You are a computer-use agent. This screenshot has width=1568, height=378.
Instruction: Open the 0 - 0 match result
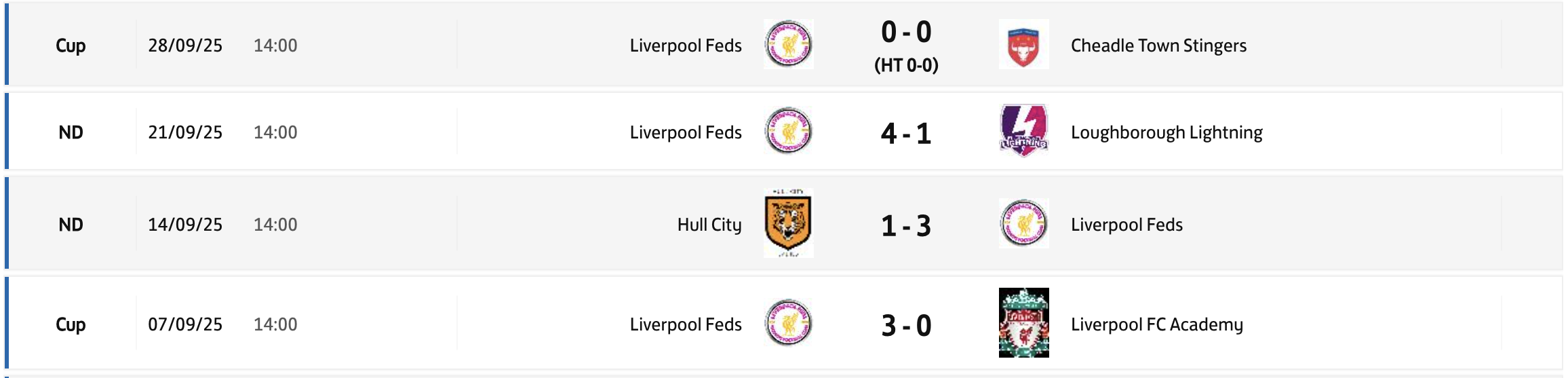[906, 33]
